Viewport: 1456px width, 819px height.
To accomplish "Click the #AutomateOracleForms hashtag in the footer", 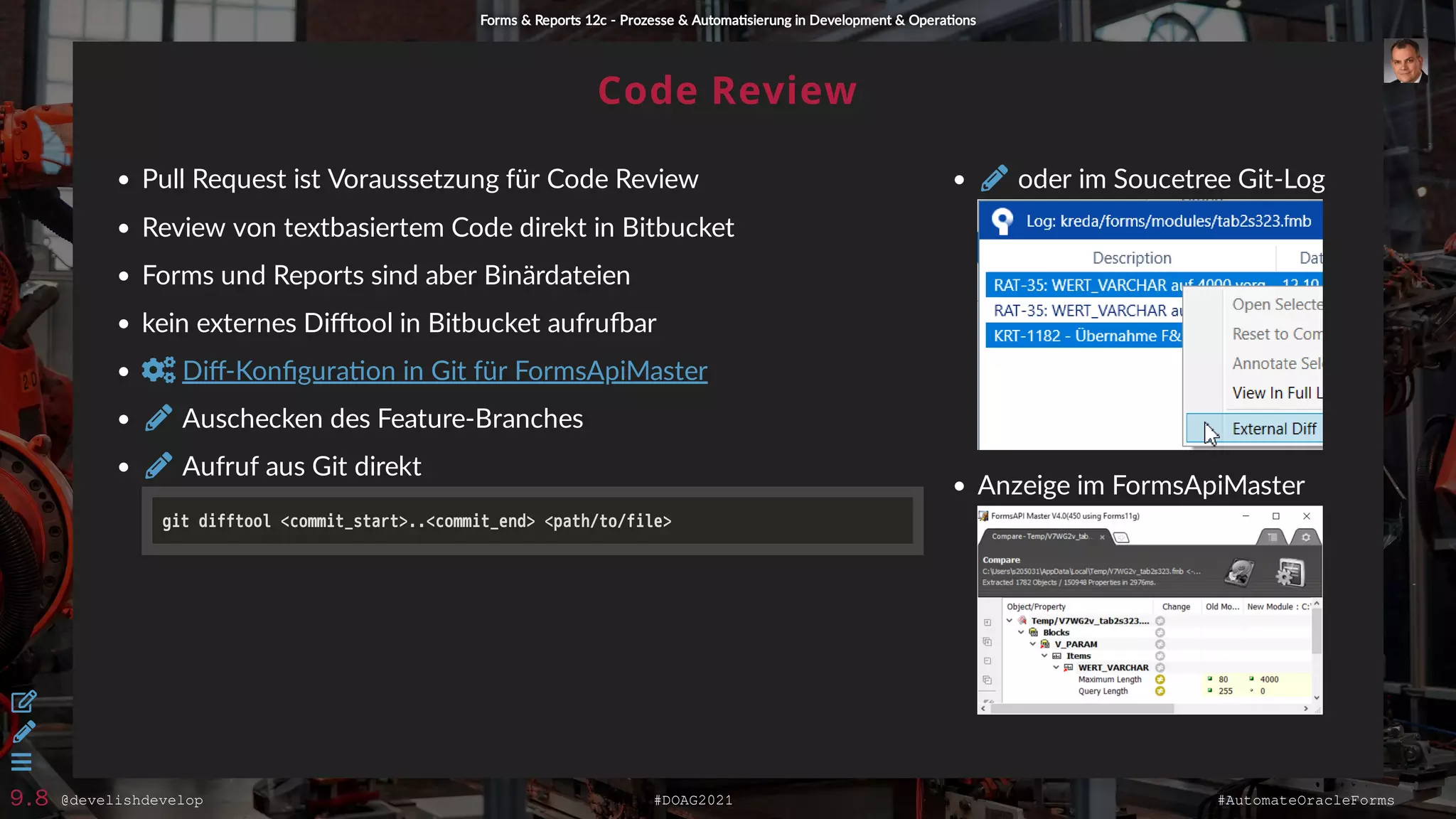I will tap(1306, 800).
